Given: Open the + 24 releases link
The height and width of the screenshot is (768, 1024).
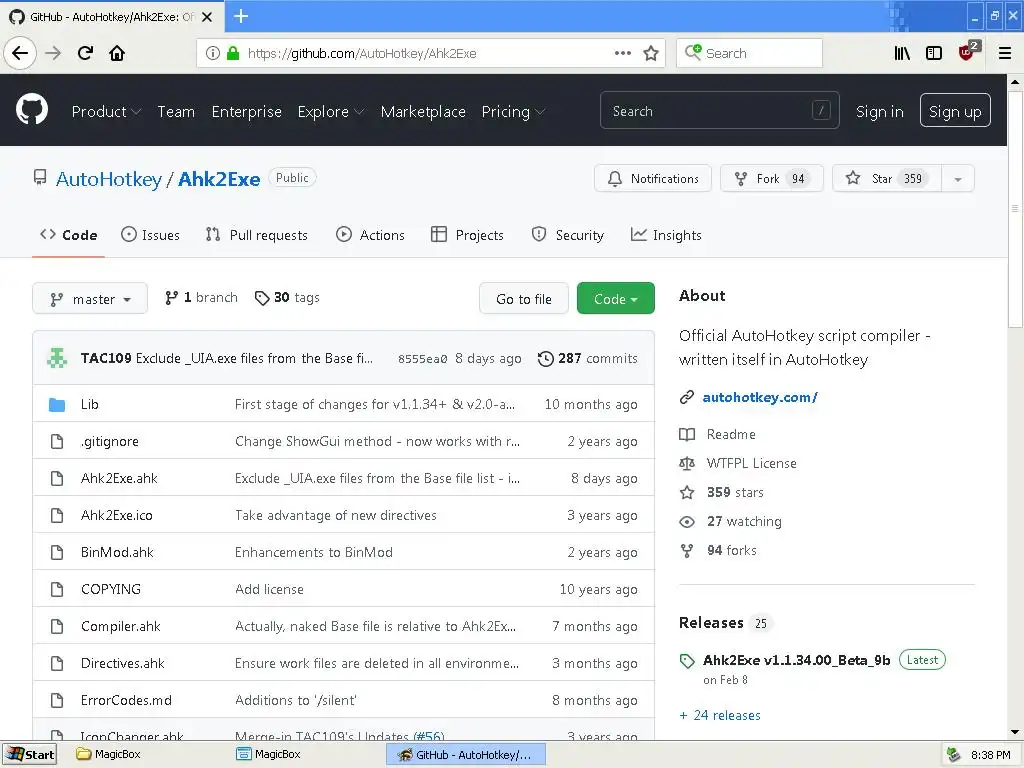Looking at the screenshot, I should pos(720,715).
